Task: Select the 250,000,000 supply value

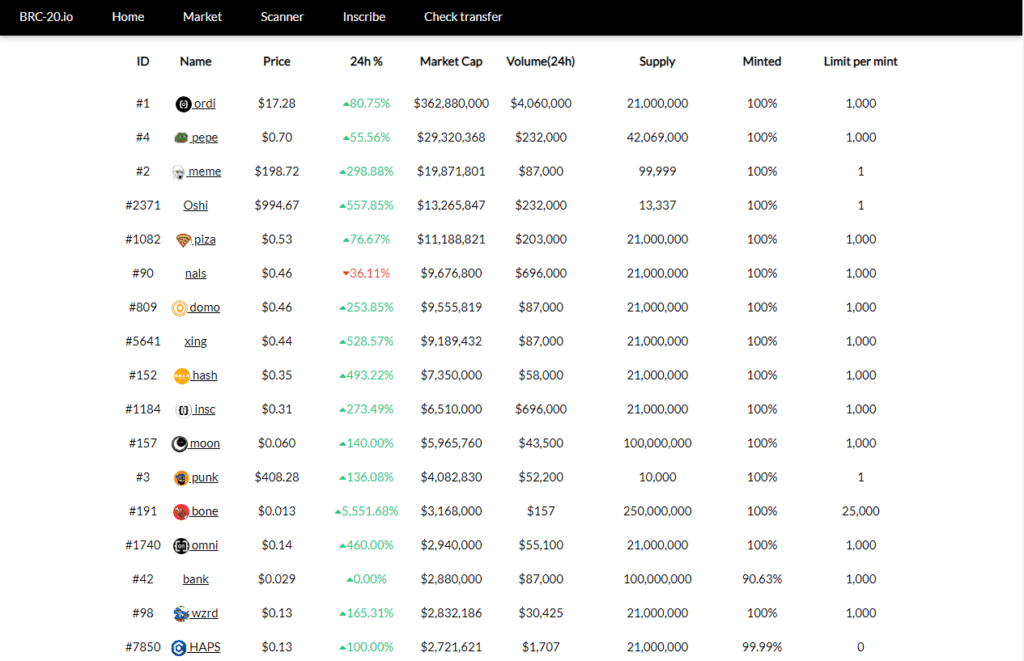Action: tap(657, 511)
